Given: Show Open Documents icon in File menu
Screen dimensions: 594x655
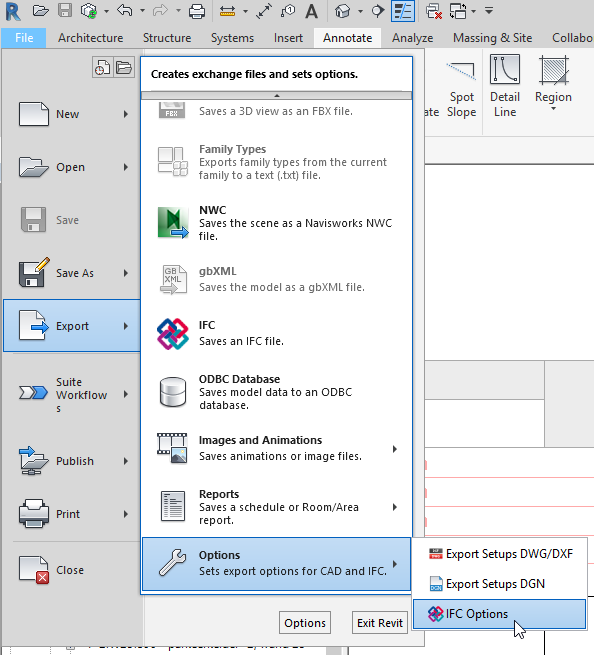Looking at the screenshot, I should click(x=124, y=67).
